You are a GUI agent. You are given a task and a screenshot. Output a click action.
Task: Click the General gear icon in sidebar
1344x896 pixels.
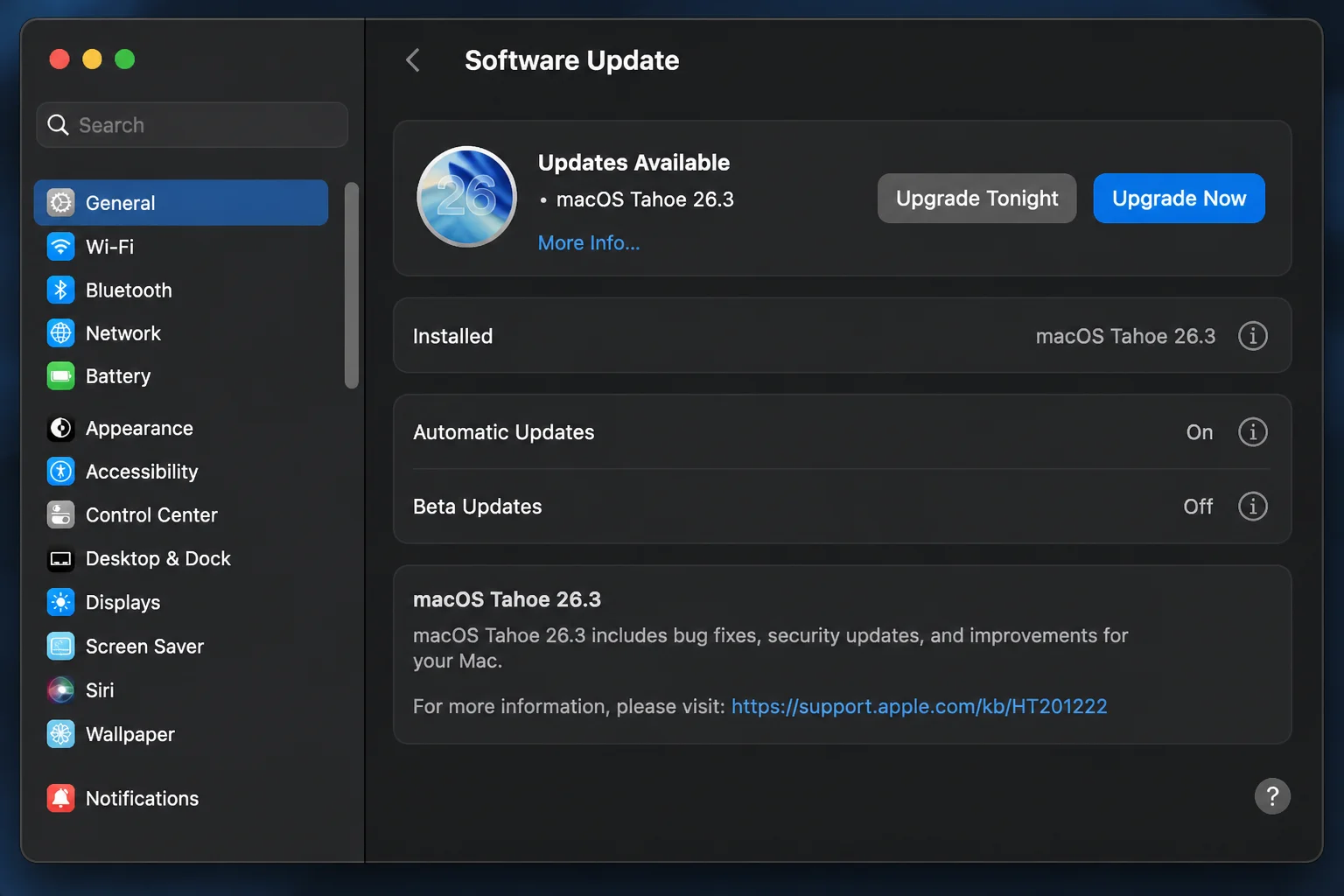click(60, 203)
